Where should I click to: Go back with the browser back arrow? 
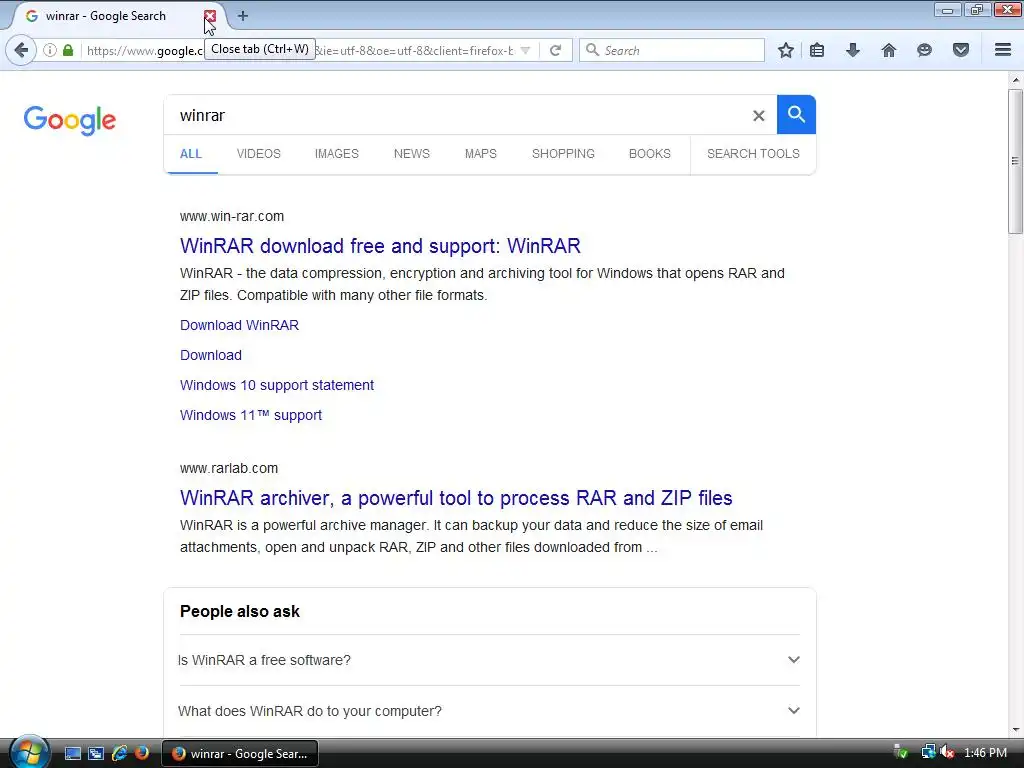coord(21,50)
